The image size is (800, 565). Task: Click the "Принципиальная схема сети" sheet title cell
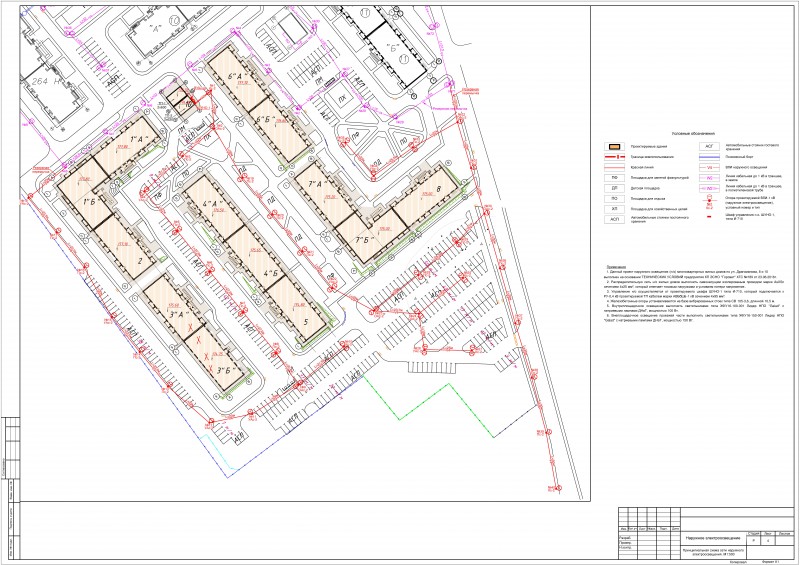coord(713,552)
